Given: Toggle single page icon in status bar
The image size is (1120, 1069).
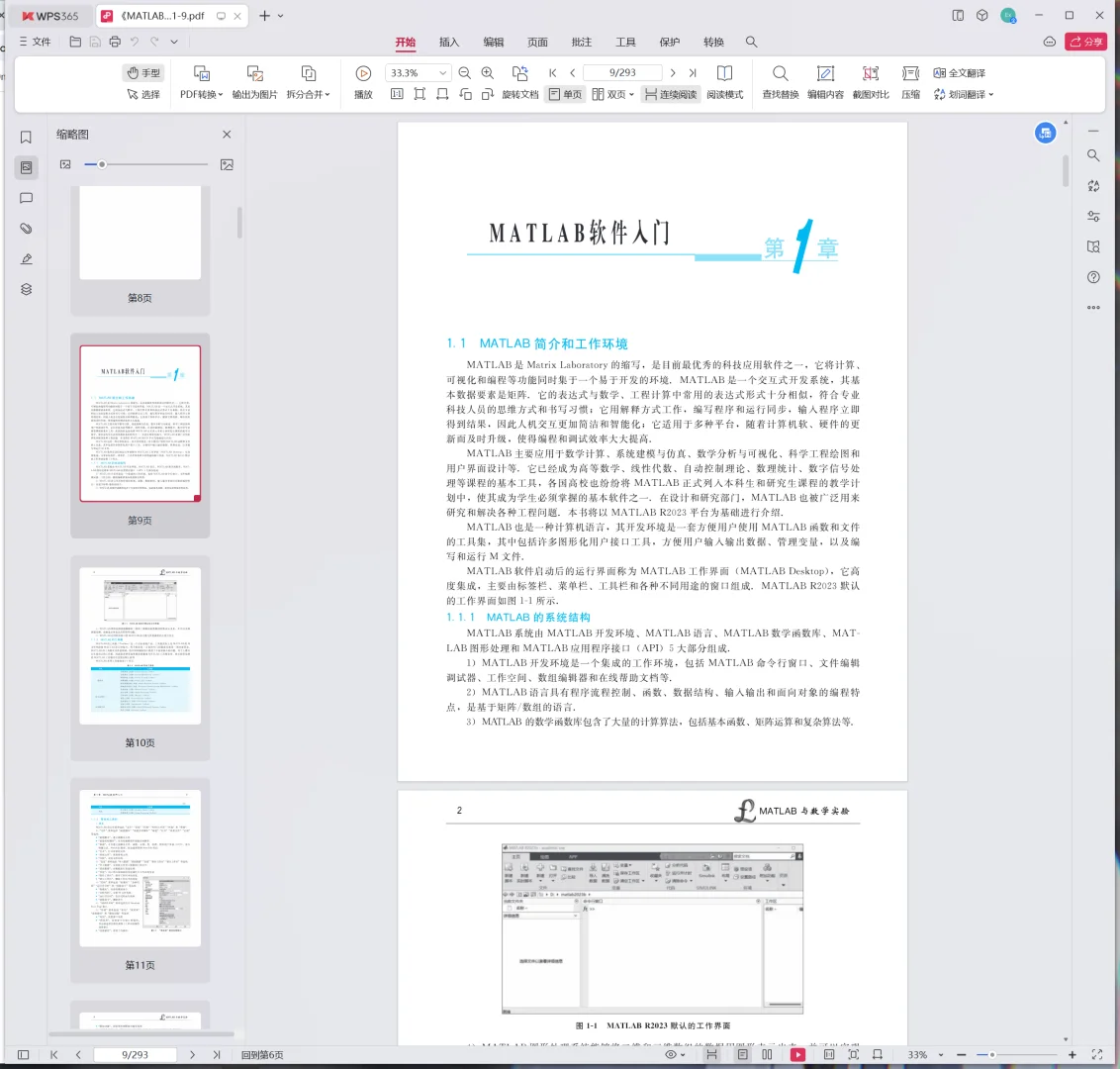Looking at the screenshot, I should point(743,1055).
